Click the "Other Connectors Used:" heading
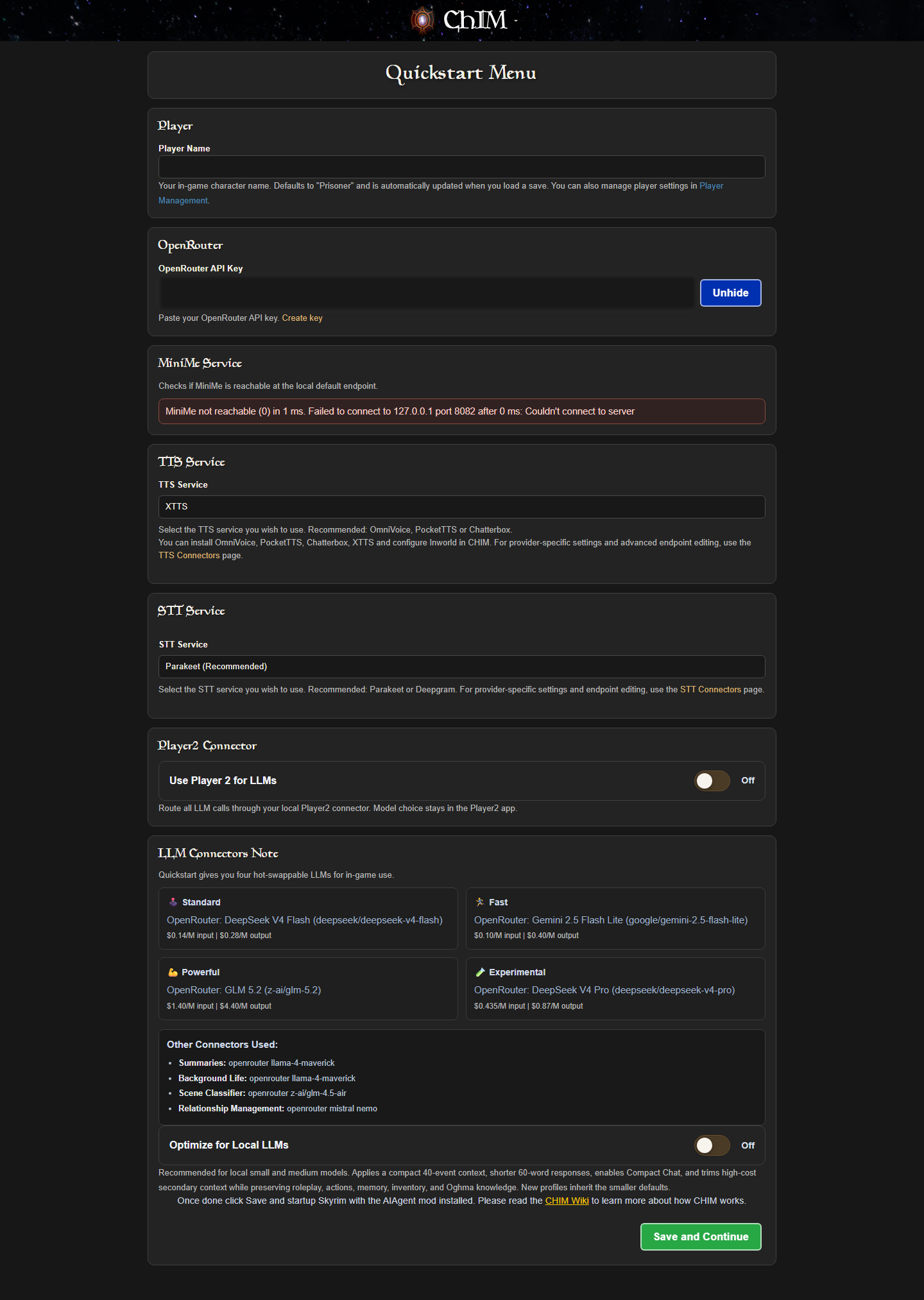This screenshot has height=1300, width=924. [222, 1045]
